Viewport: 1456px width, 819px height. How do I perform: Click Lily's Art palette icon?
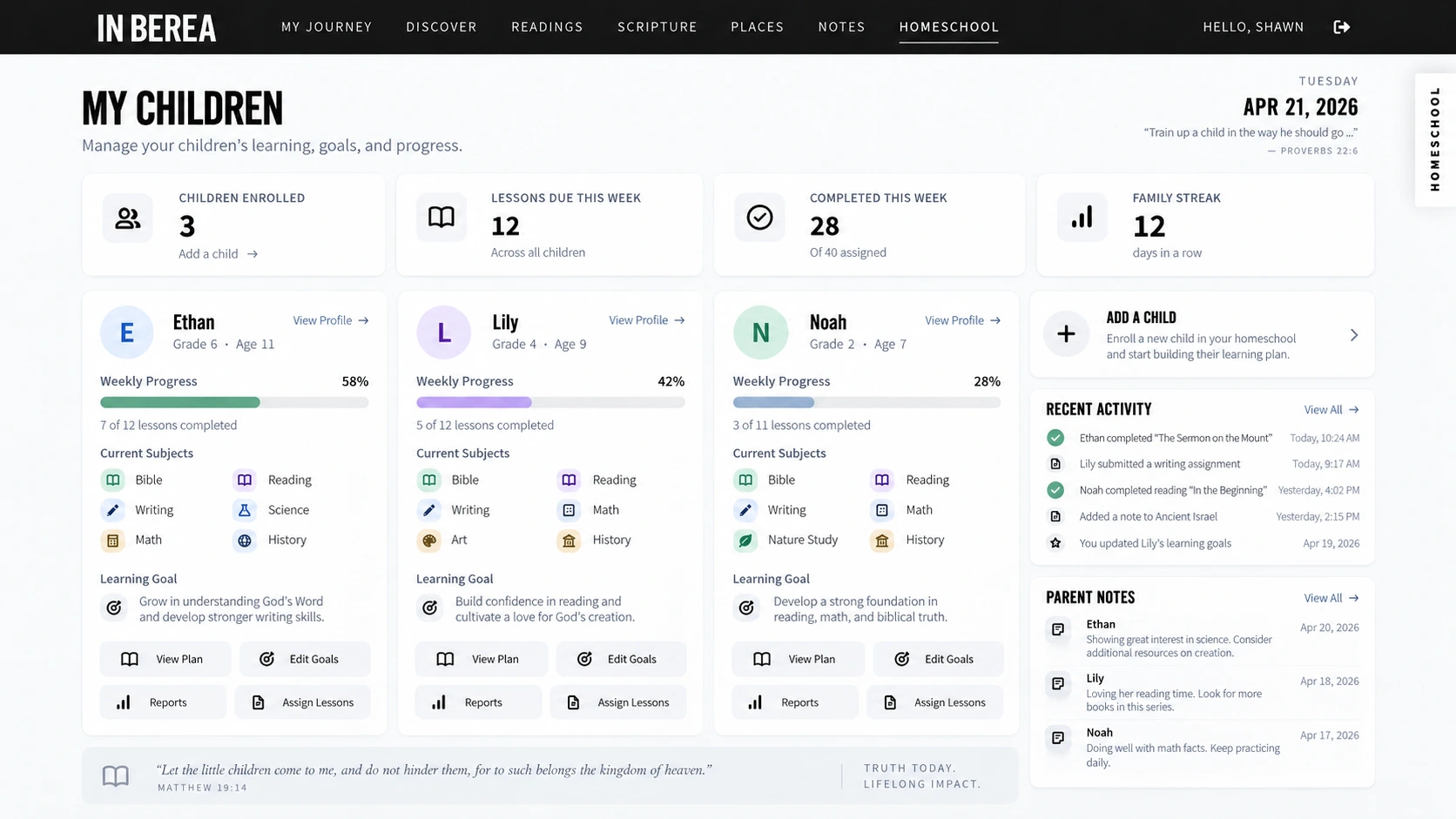428,540
